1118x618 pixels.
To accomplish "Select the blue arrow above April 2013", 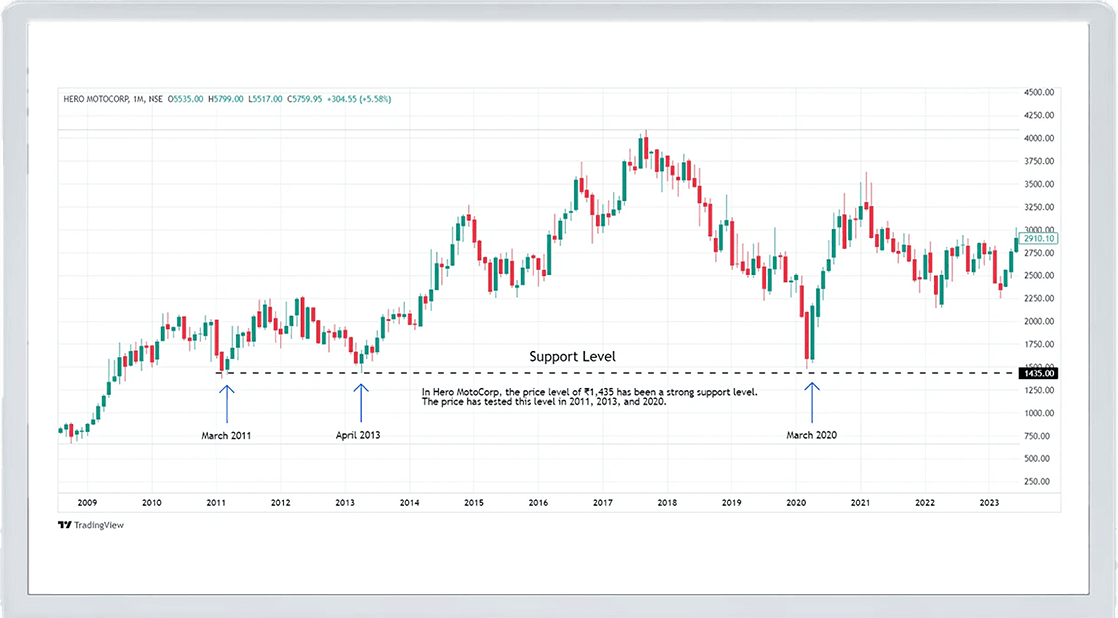I will (x=361, y=402).
